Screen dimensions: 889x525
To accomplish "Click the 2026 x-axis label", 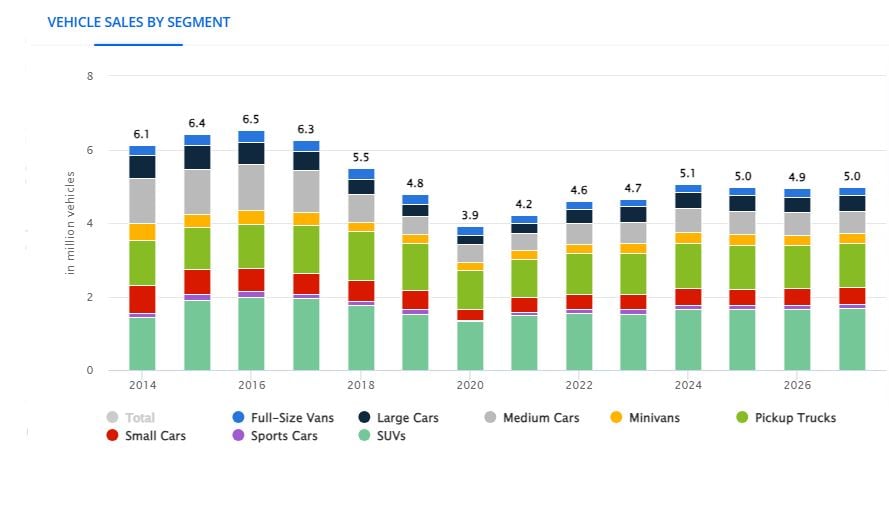I will [797, 386].
